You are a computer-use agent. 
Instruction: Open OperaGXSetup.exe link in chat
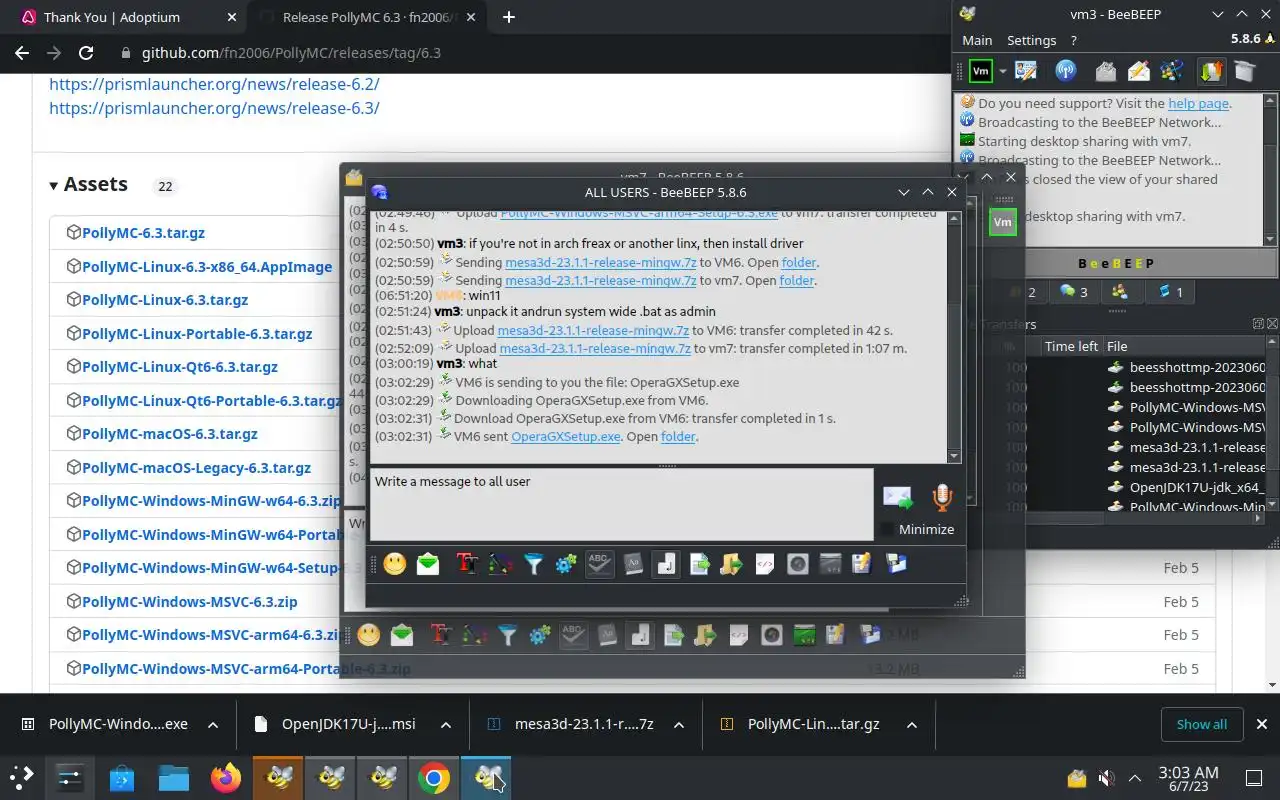point(565,436)
